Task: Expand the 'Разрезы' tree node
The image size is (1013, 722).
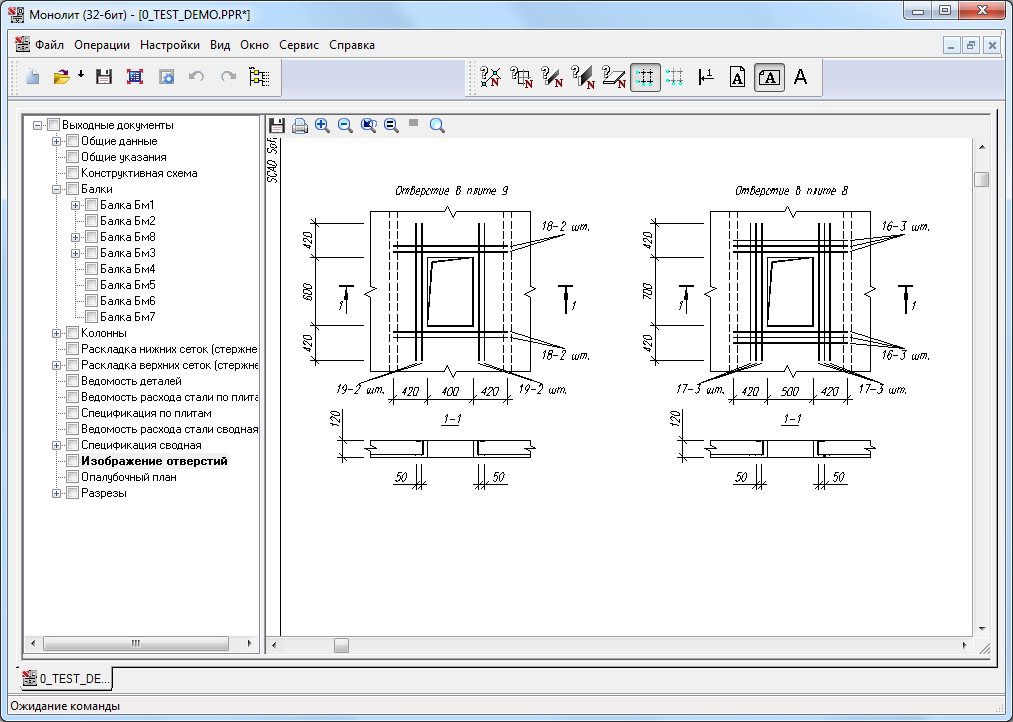Action: (x=57, y=493)
